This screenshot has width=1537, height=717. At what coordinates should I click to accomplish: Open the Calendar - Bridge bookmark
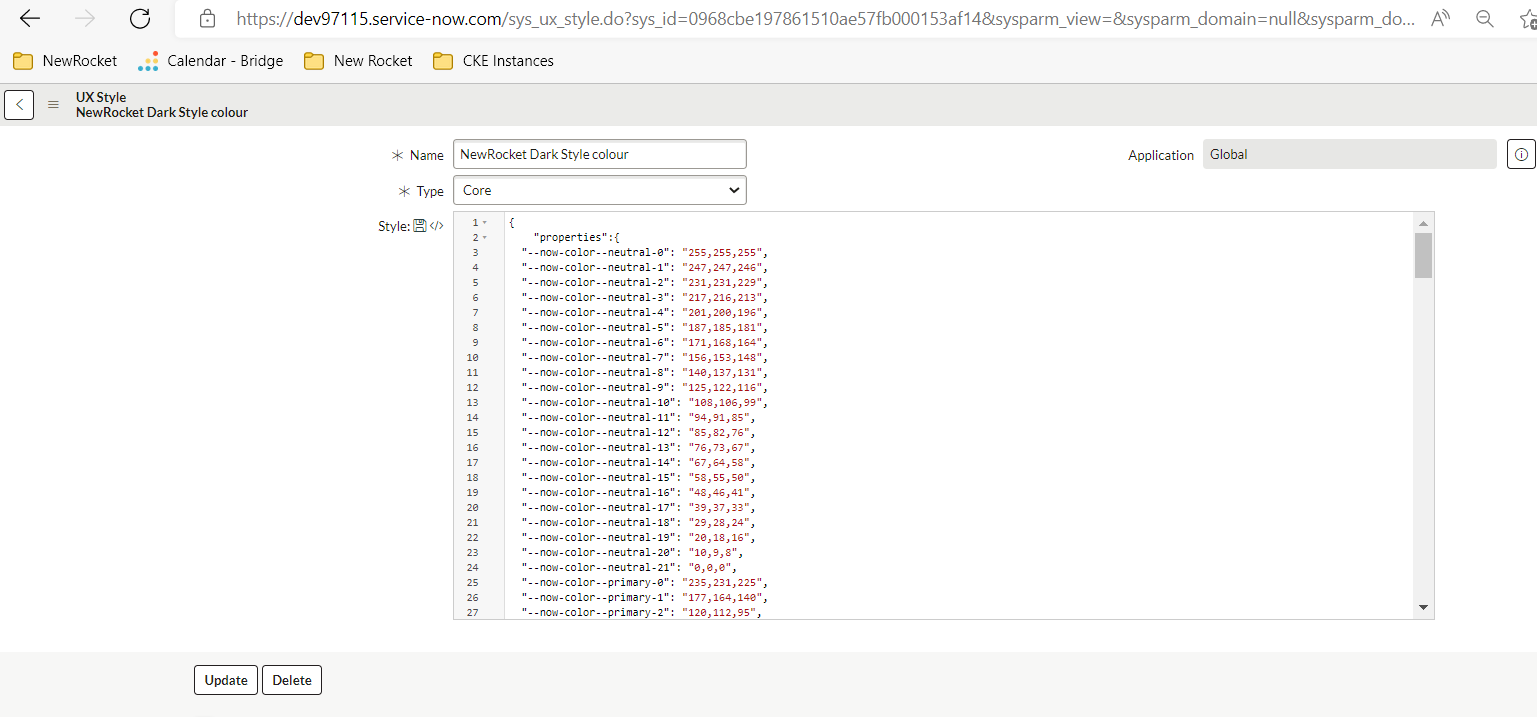(x=210, y=60)
